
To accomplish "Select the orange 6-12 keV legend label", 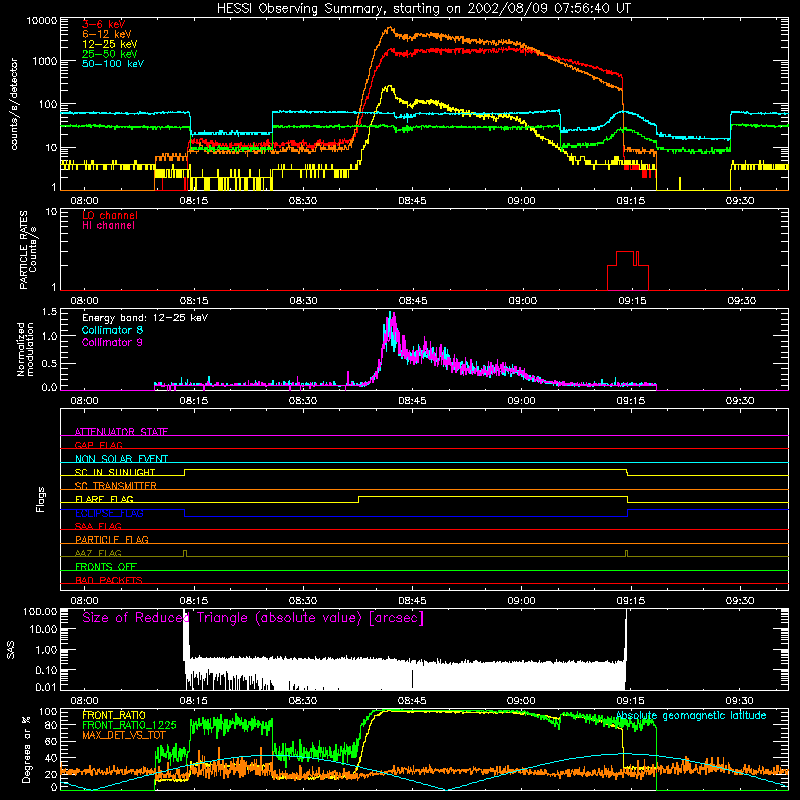I will click(x=107, y=34).
